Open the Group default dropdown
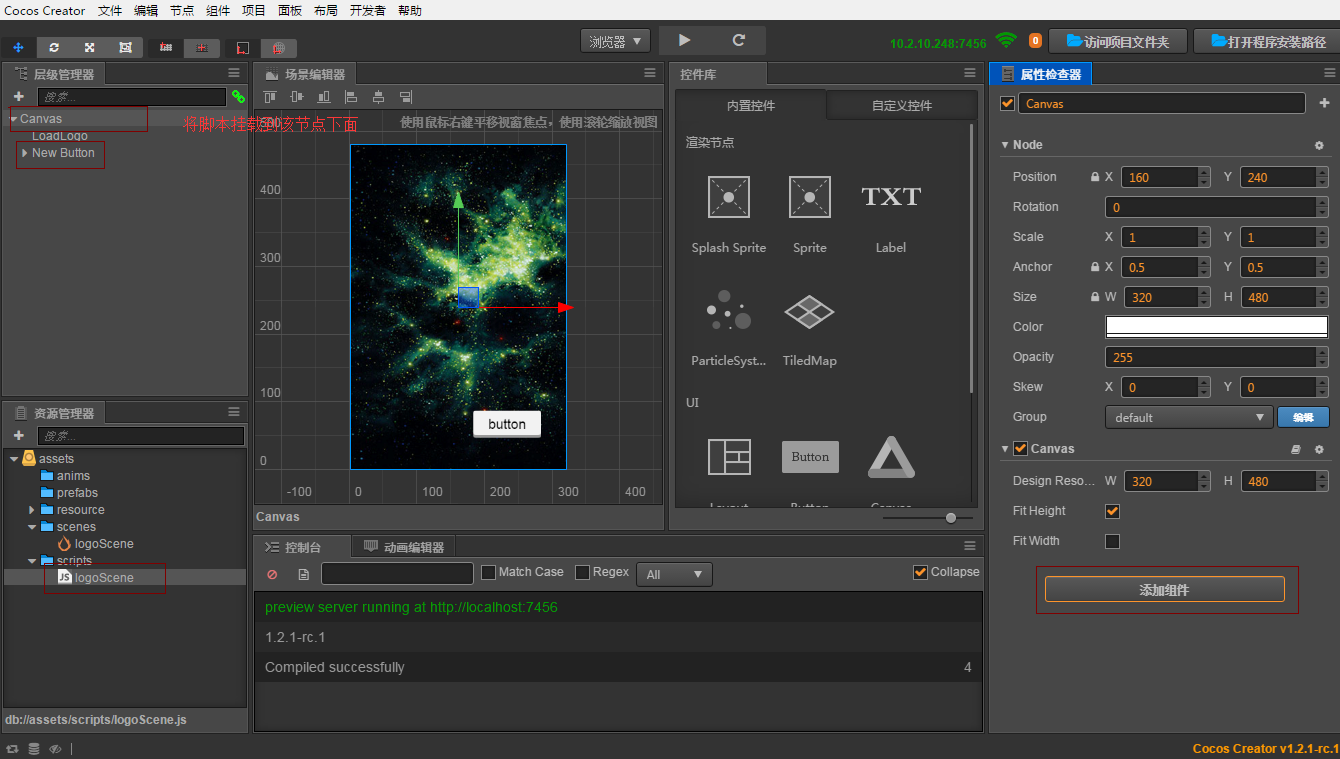Screen dimensions: 1340x759 (1188, 417)
